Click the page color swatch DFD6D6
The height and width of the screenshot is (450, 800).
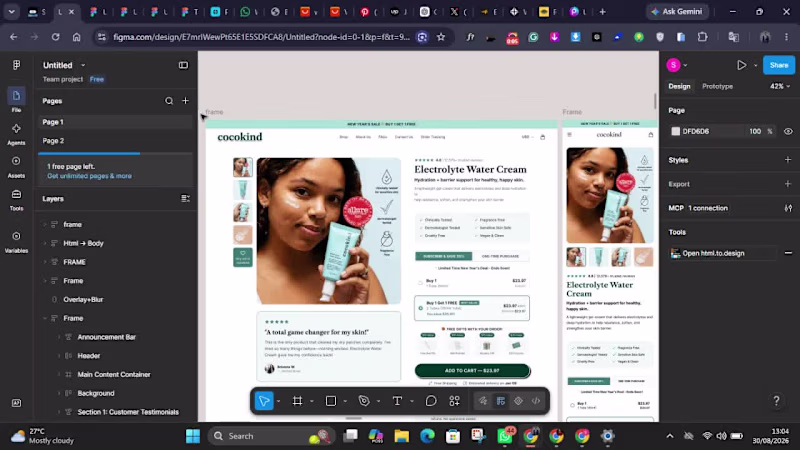[676, 131]
